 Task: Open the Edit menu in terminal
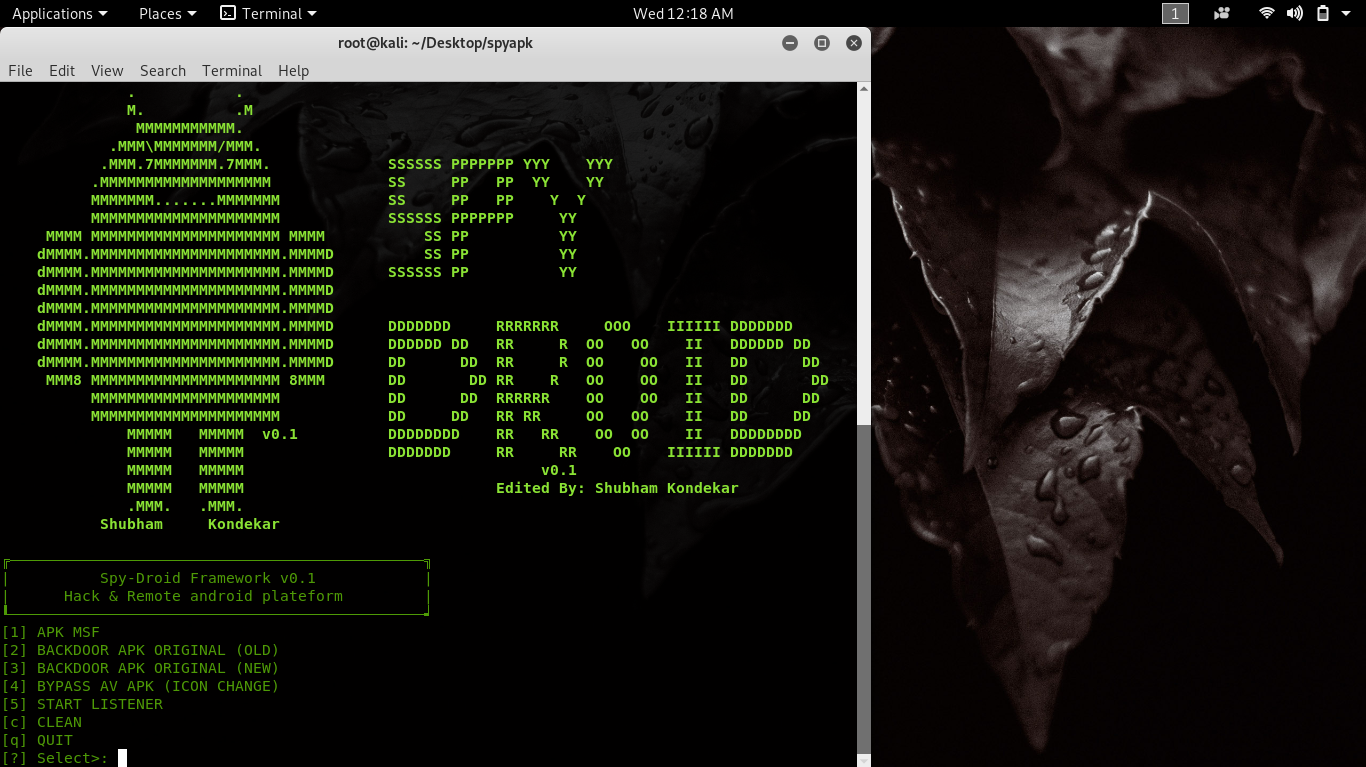62,70
